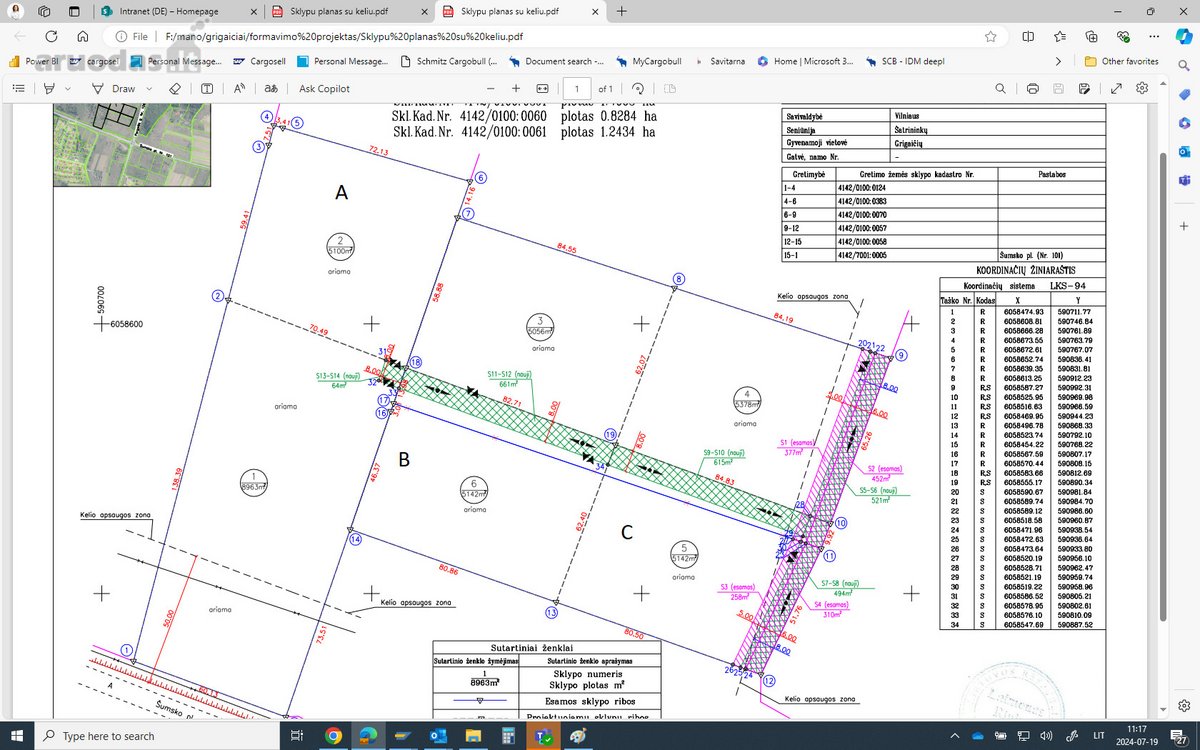Open Power BI favorite

[32, 61]
